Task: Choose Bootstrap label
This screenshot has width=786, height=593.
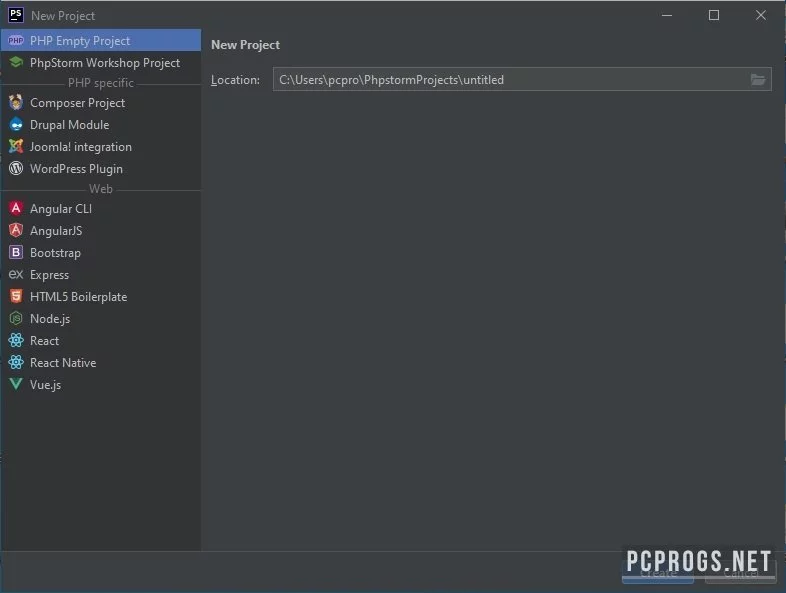Action: click(55, 253)
